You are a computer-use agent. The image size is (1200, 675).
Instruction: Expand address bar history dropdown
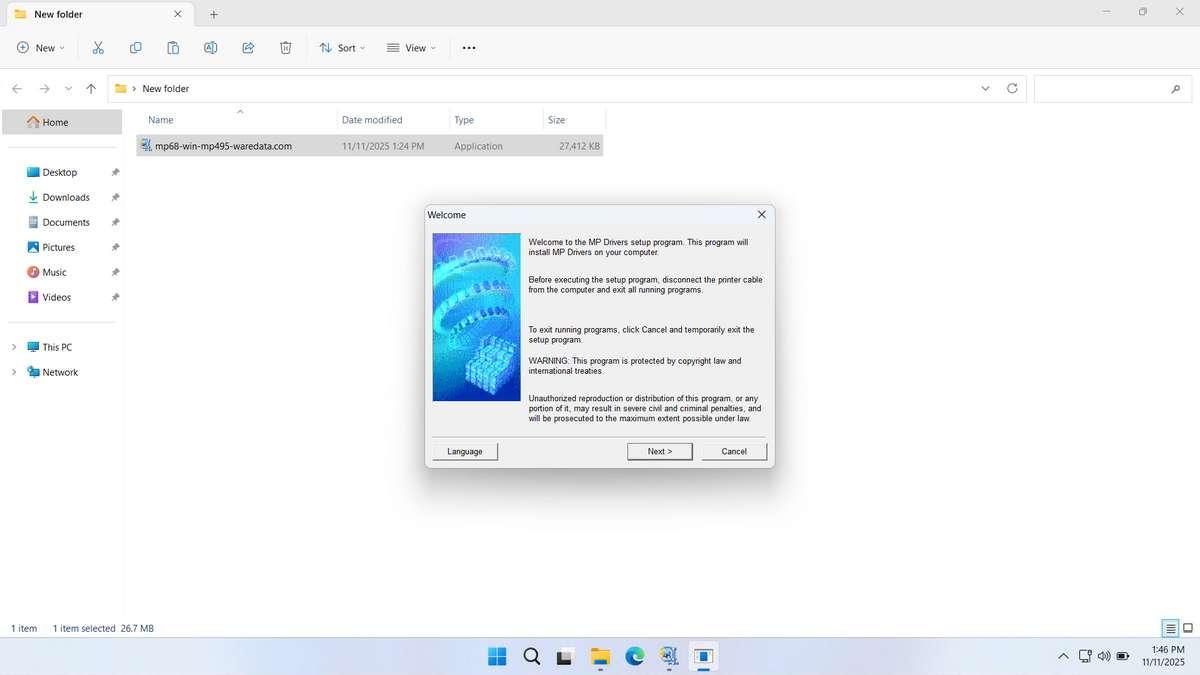[x=985, y=89]
